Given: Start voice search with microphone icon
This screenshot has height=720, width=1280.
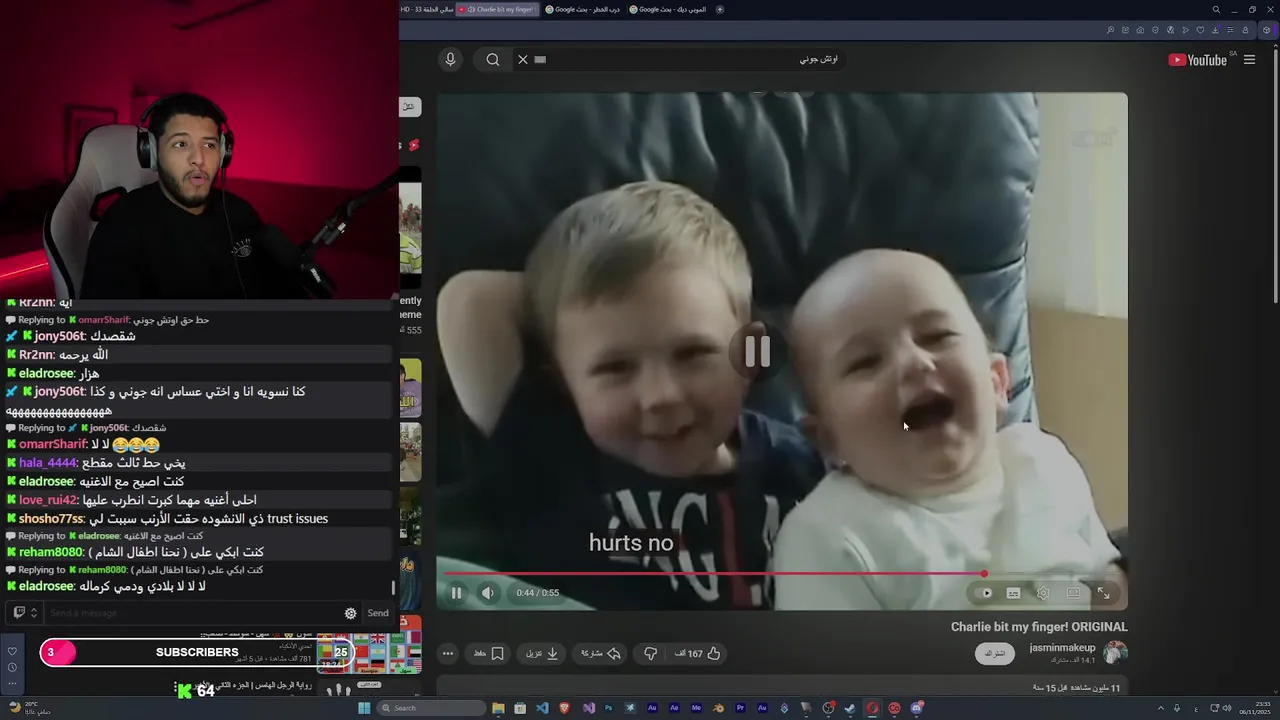Looking at the screenshot, I should 450,60.
